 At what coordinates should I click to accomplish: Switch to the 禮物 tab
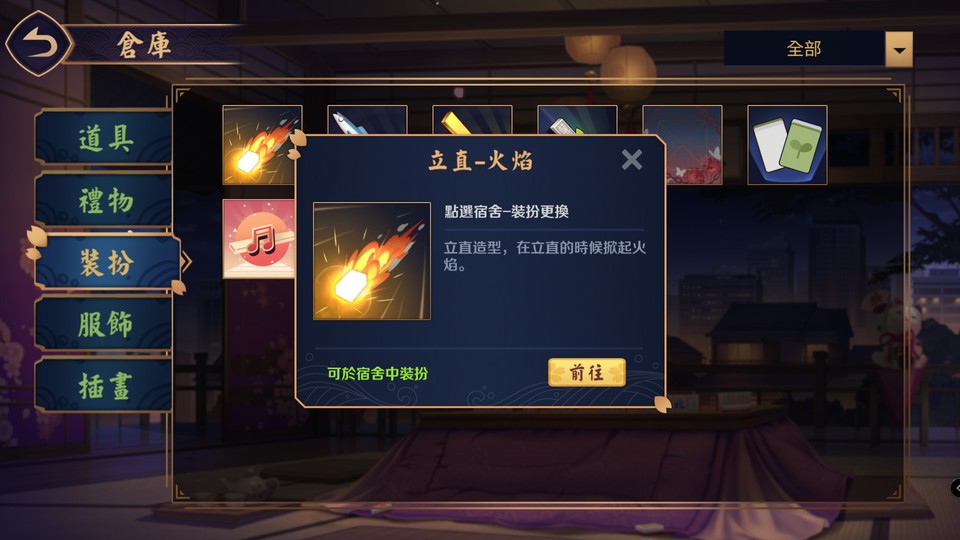[104, 200]
